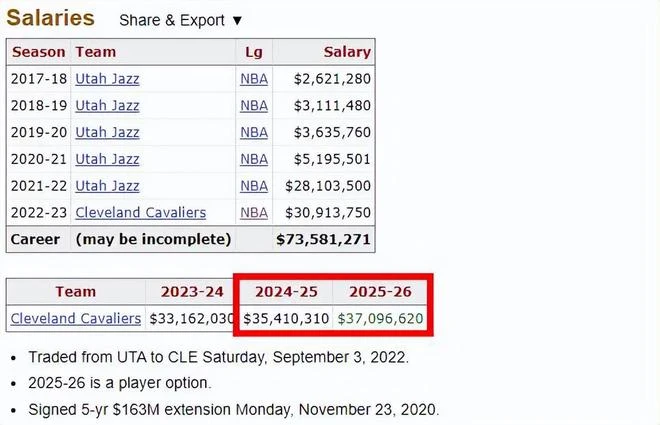
Task: Open the 2020-21 Utah Jazz link
Action: 107,159
